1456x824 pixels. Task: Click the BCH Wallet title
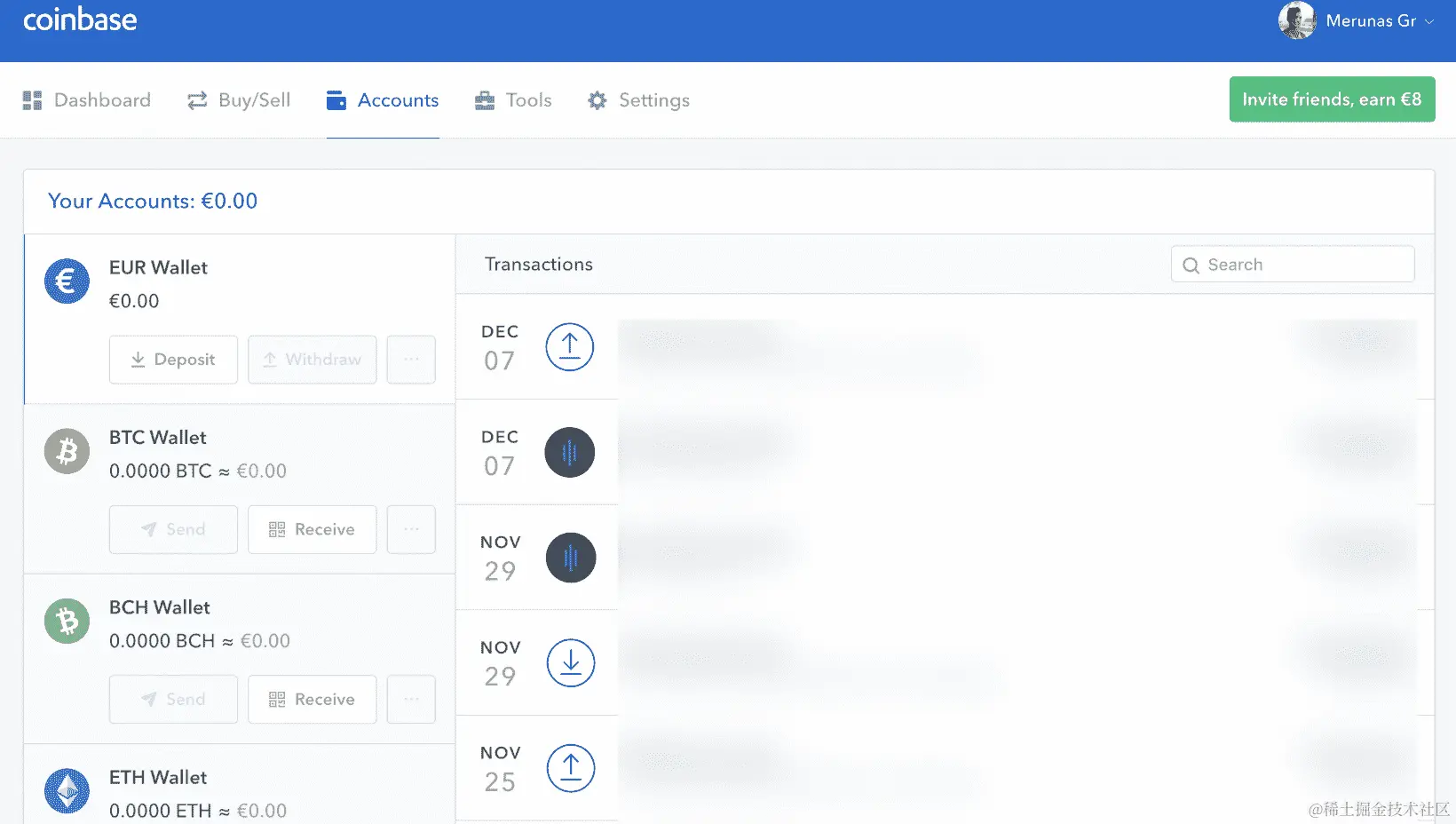[160, 607]
